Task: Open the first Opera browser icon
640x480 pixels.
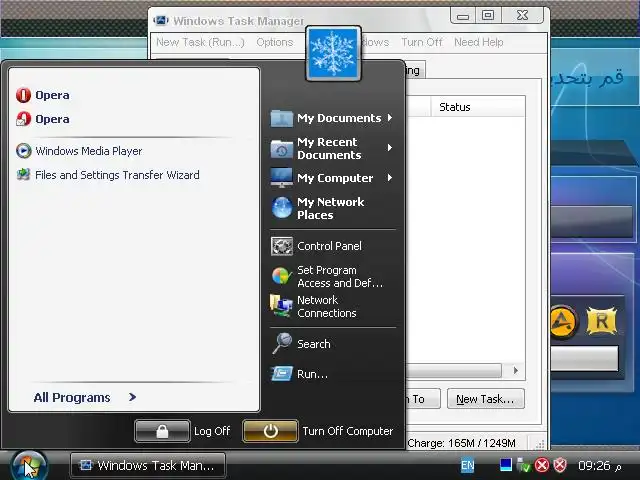Action: click(x=23, y=95)
